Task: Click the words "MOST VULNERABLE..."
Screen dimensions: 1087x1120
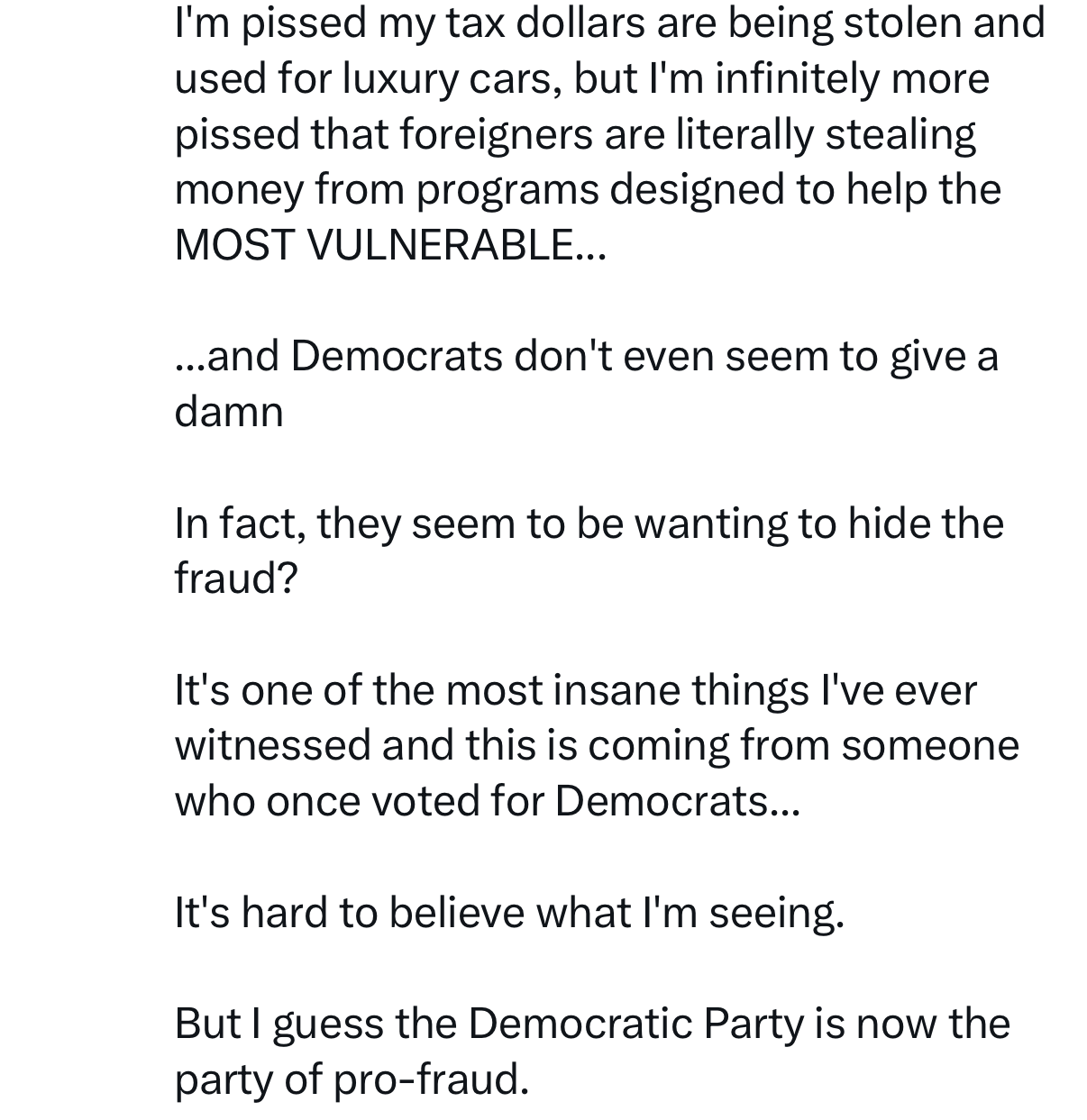Action: (390, 244)
